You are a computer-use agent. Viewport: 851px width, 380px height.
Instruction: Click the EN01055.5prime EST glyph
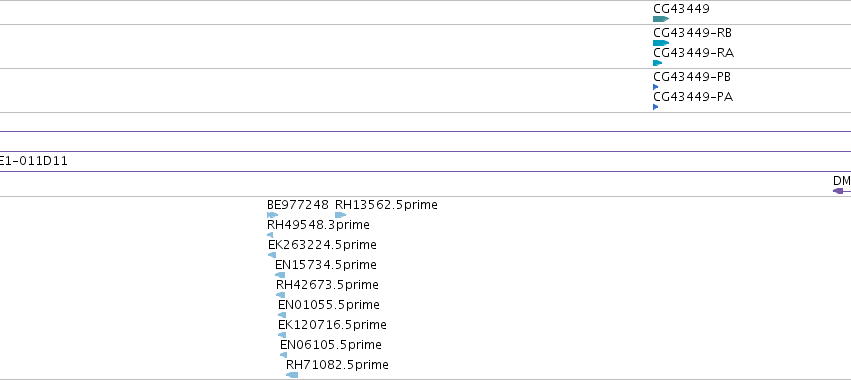[282, 315]
